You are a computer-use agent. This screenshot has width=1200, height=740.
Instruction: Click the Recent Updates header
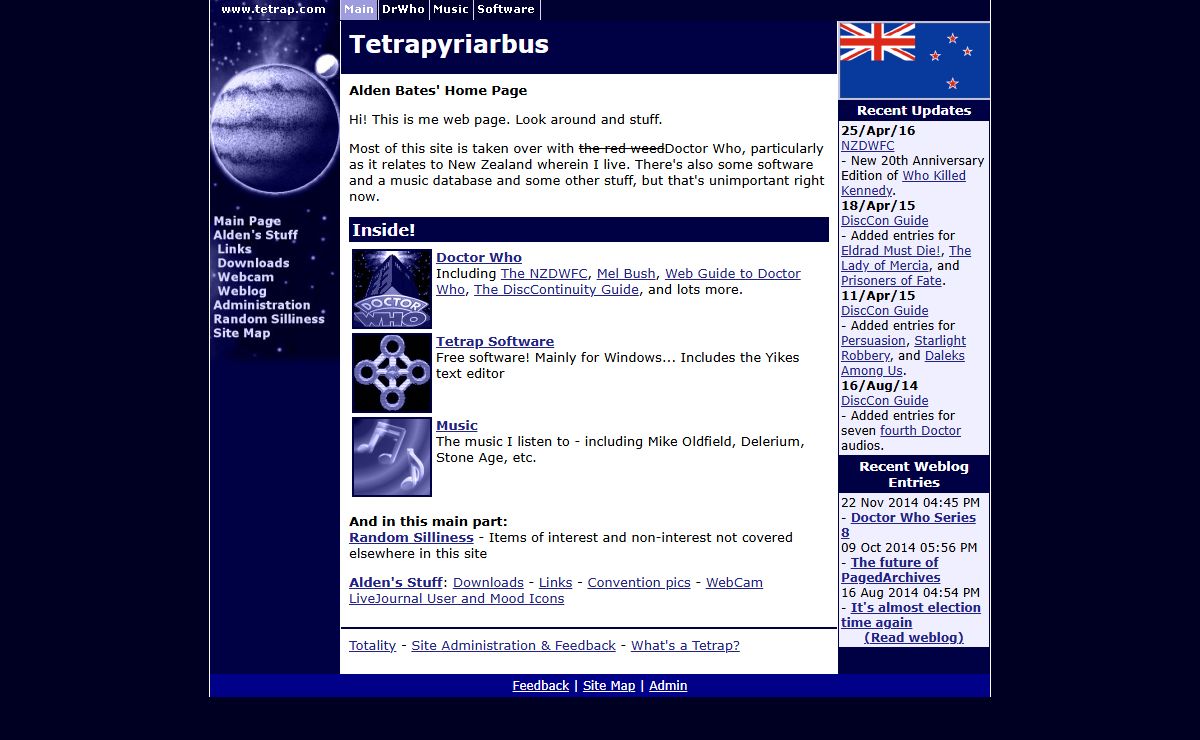click(914, 110)
